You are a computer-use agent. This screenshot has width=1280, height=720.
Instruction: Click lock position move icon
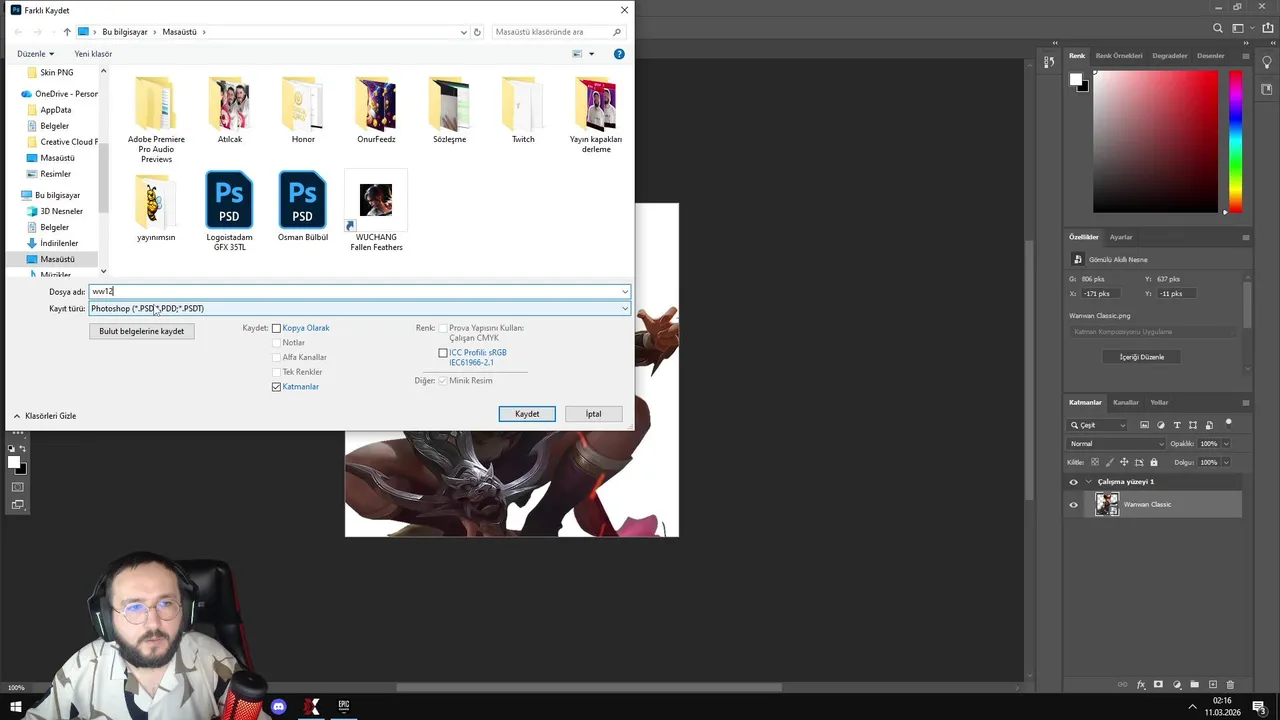tap(1124, 462)
